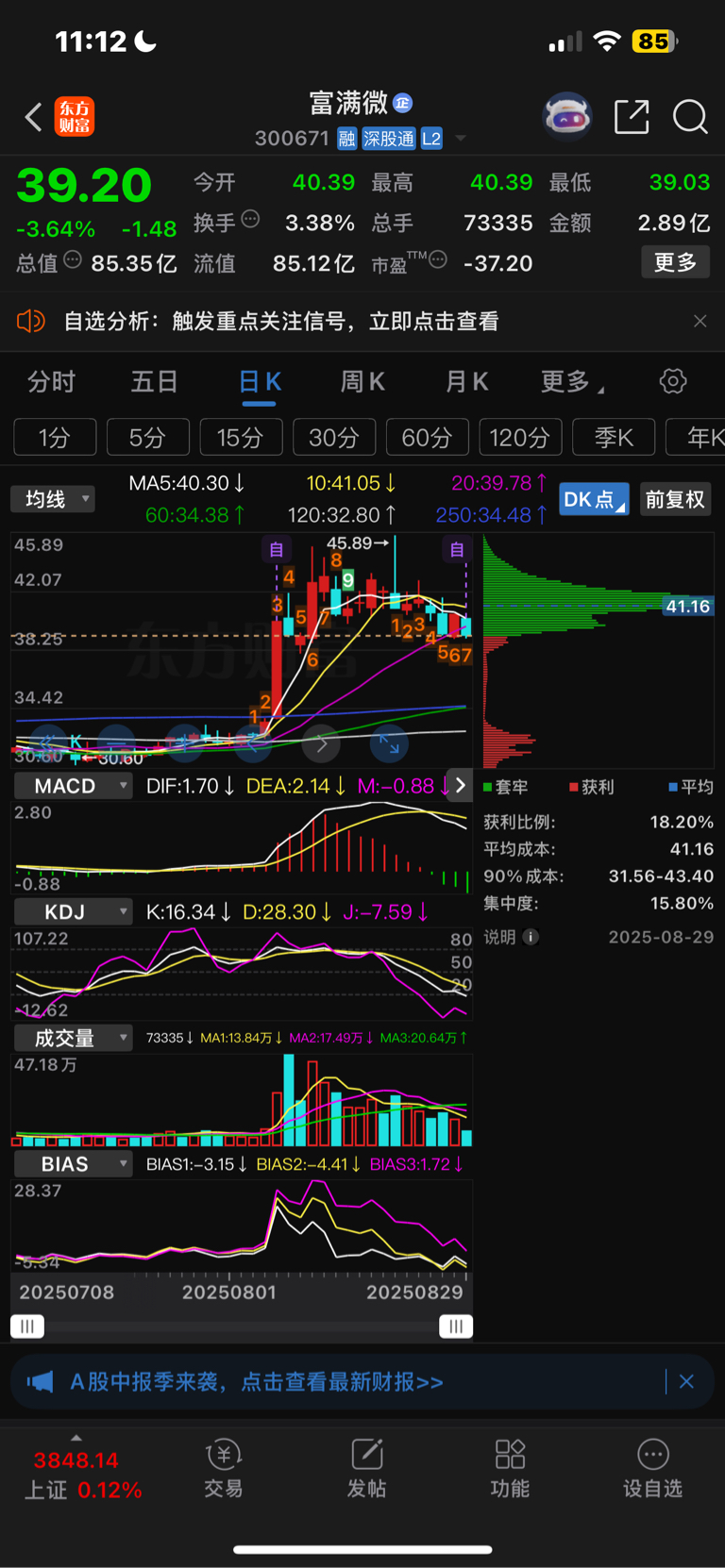This screenshot has width=725, height=1568.
Task: Open the 成交量 indicator dropdown
Action: tap(73, 1039)
